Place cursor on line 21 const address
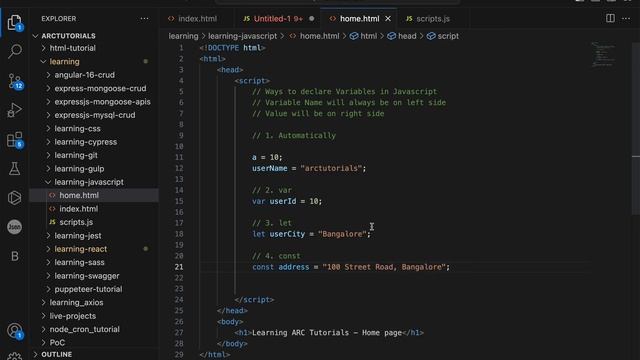640x360 pixels. point(351,267)
